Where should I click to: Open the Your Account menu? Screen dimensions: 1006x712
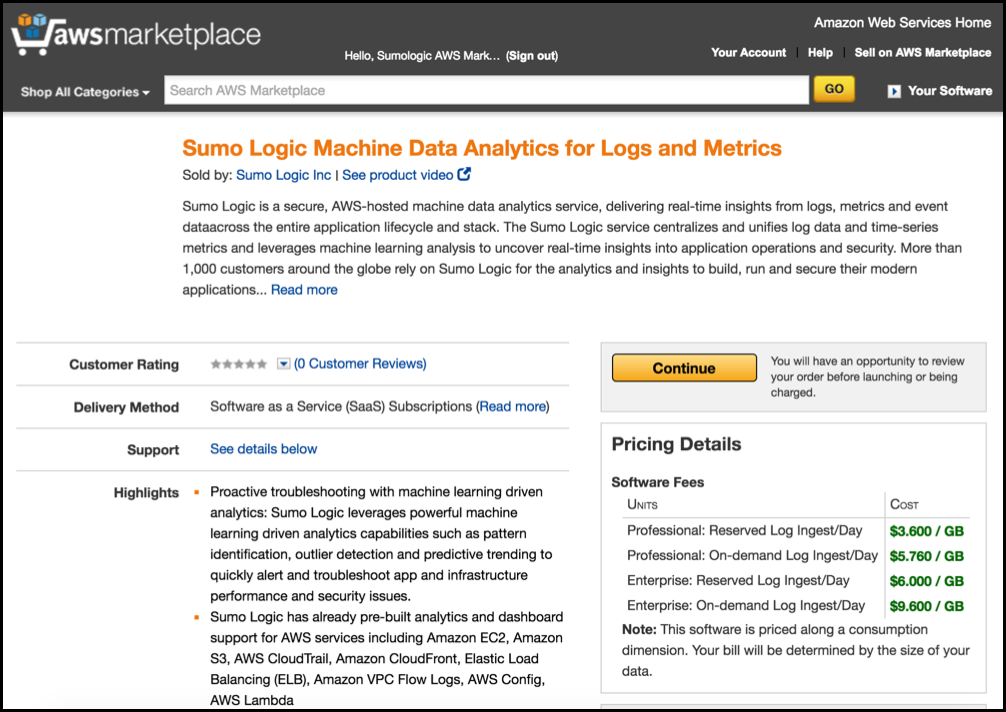pos(748,52)
